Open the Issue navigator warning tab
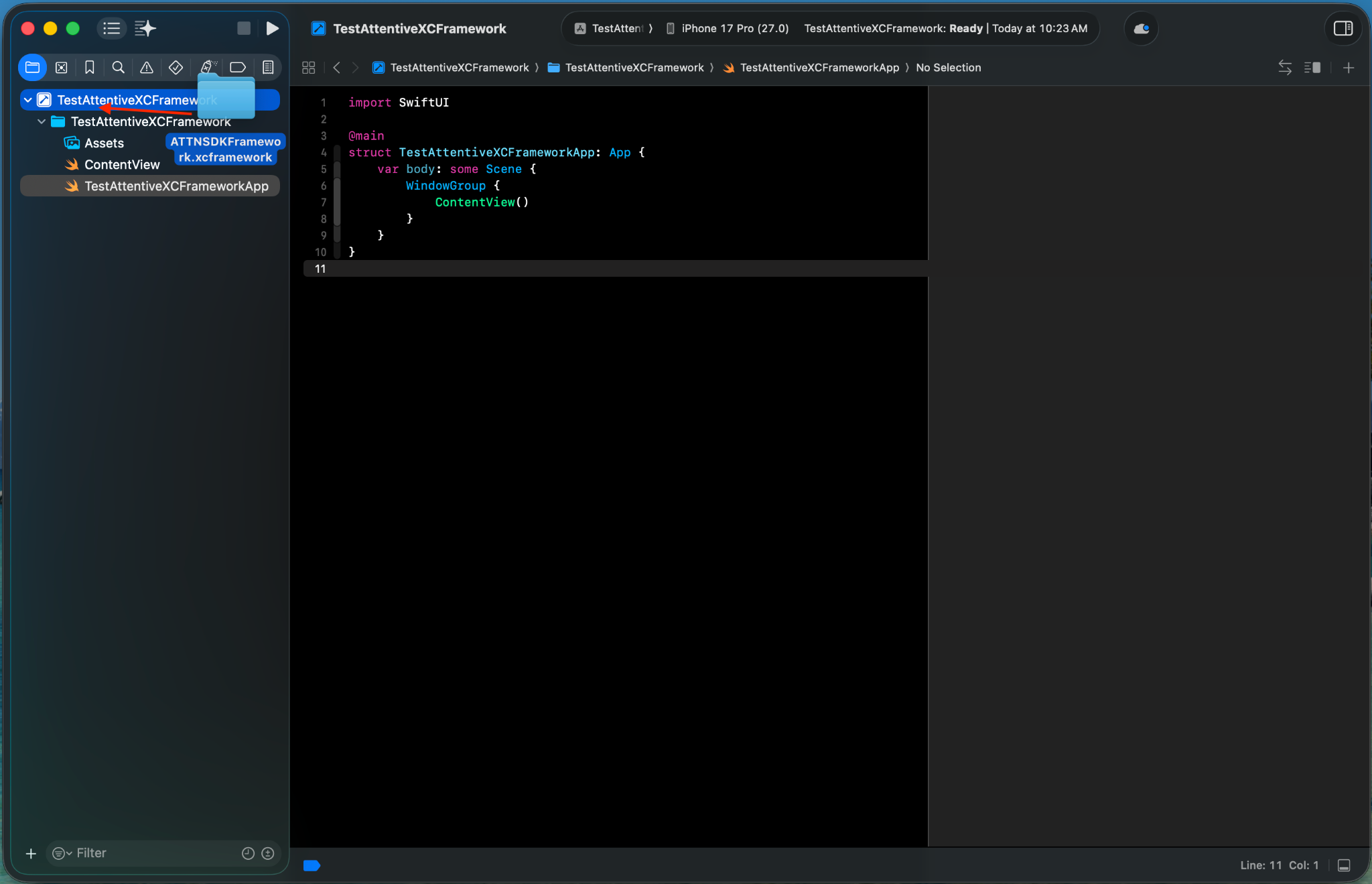Image resolution: width=1372 pixels, height=884 pixels. click(146, 67)
